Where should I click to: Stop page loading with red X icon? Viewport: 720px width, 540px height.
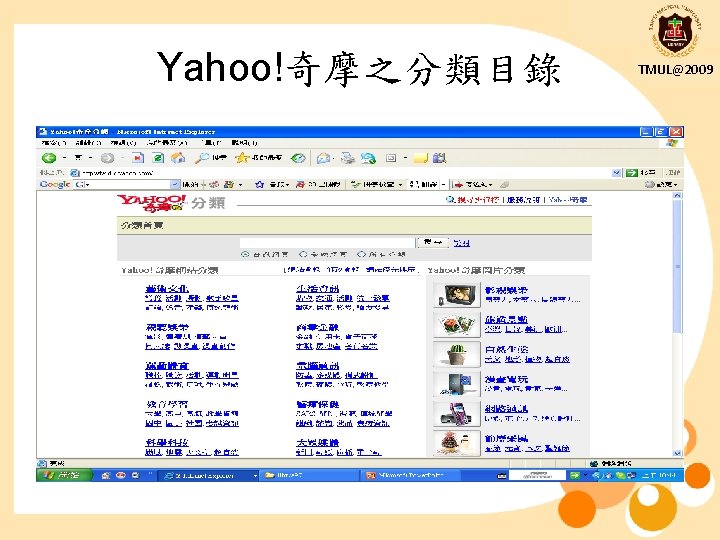point(137,158)
